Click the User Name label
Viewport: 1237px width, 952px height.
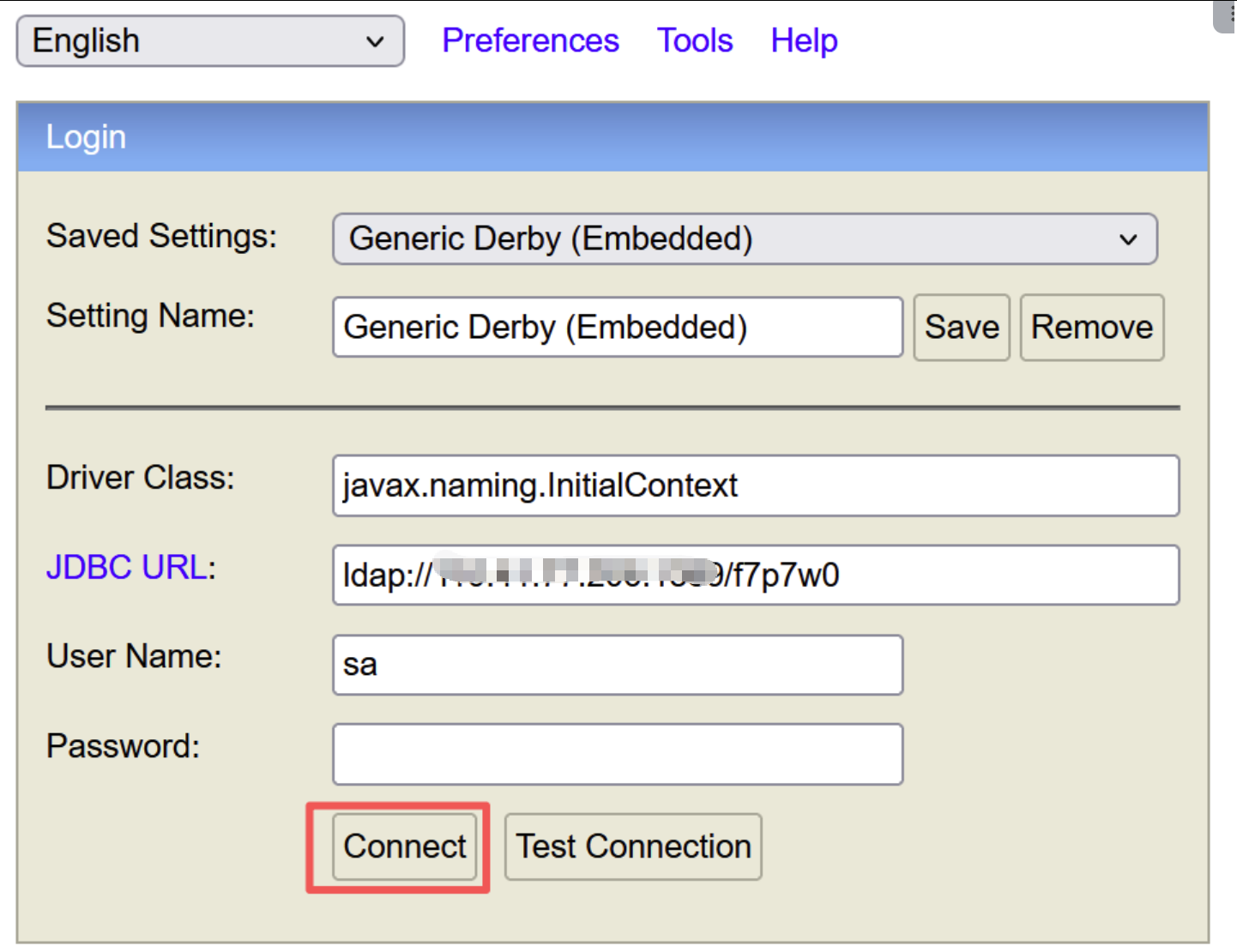coord(134,656)
